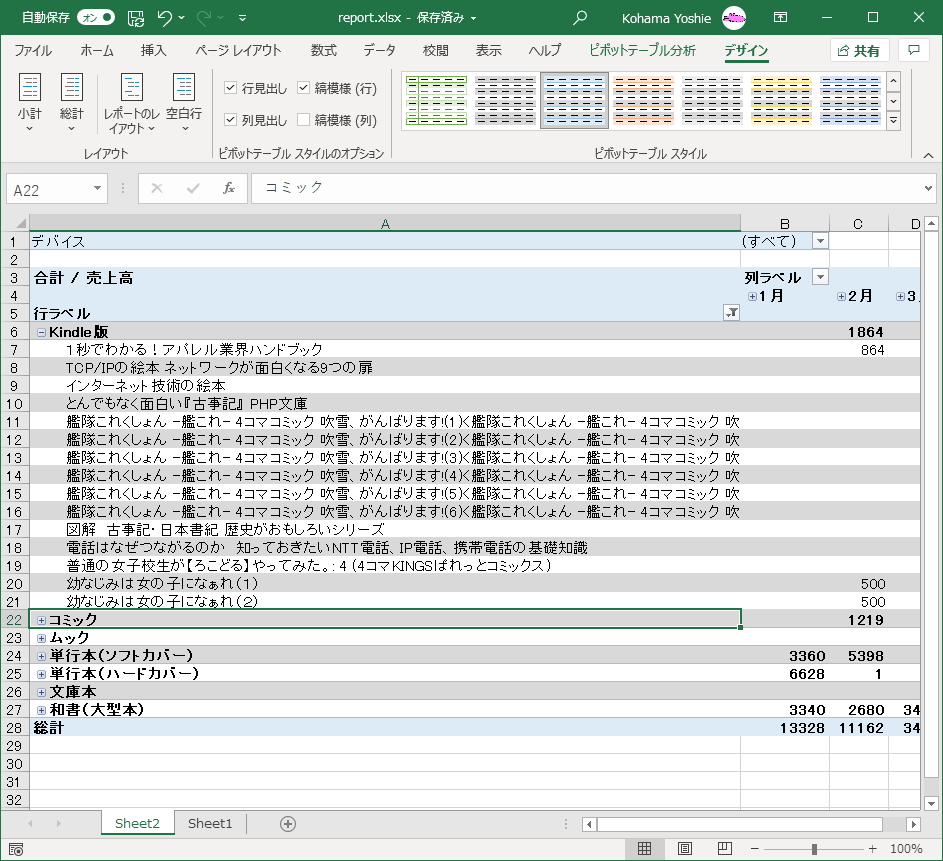
Task: Collapse the Kindle版 group
Action: (41, 332)
